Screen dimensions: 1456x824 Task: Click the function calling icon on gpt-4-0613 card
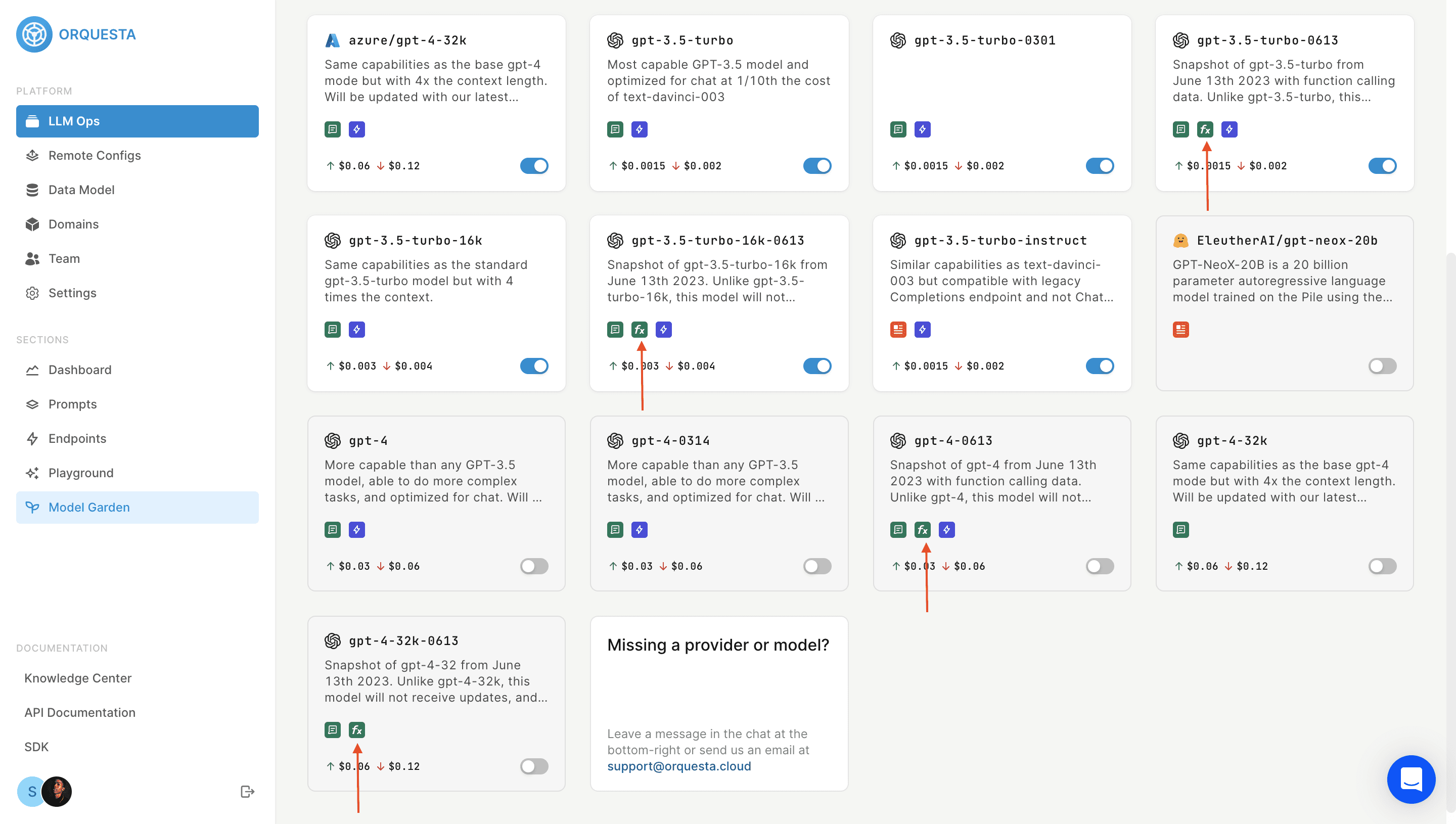[922, 530]
